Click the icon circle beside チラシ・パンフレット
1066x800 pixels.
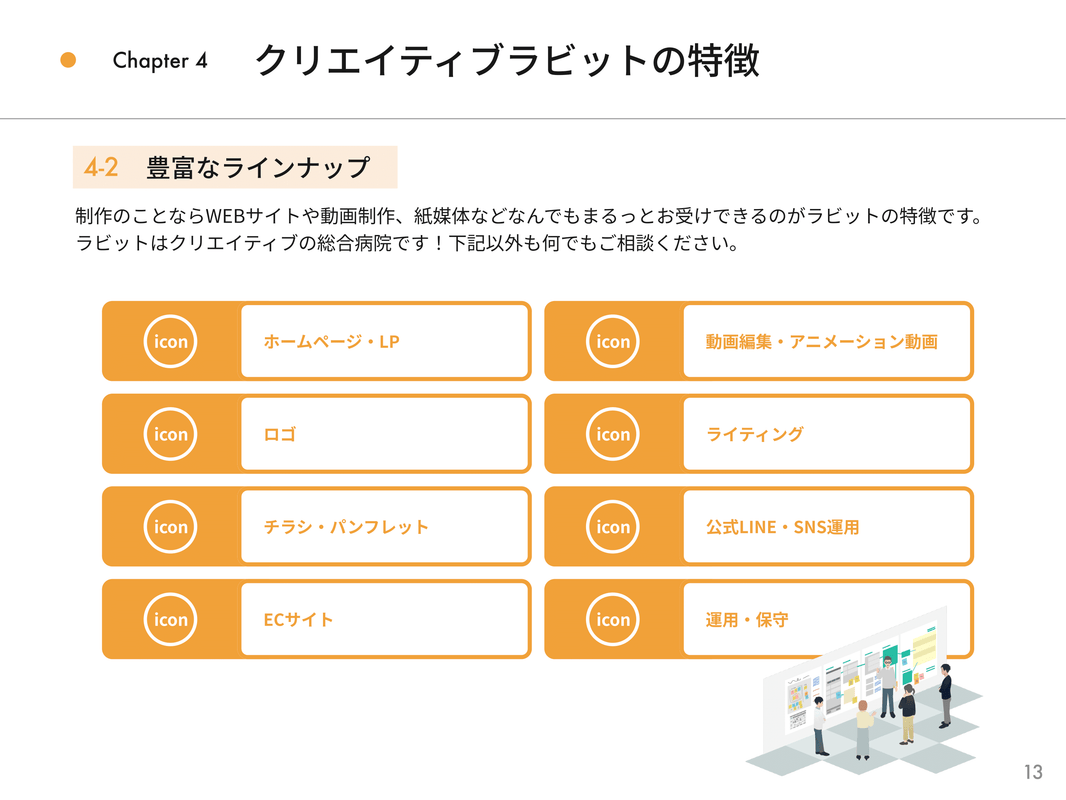pyautogui.click(x=171, y=527)
